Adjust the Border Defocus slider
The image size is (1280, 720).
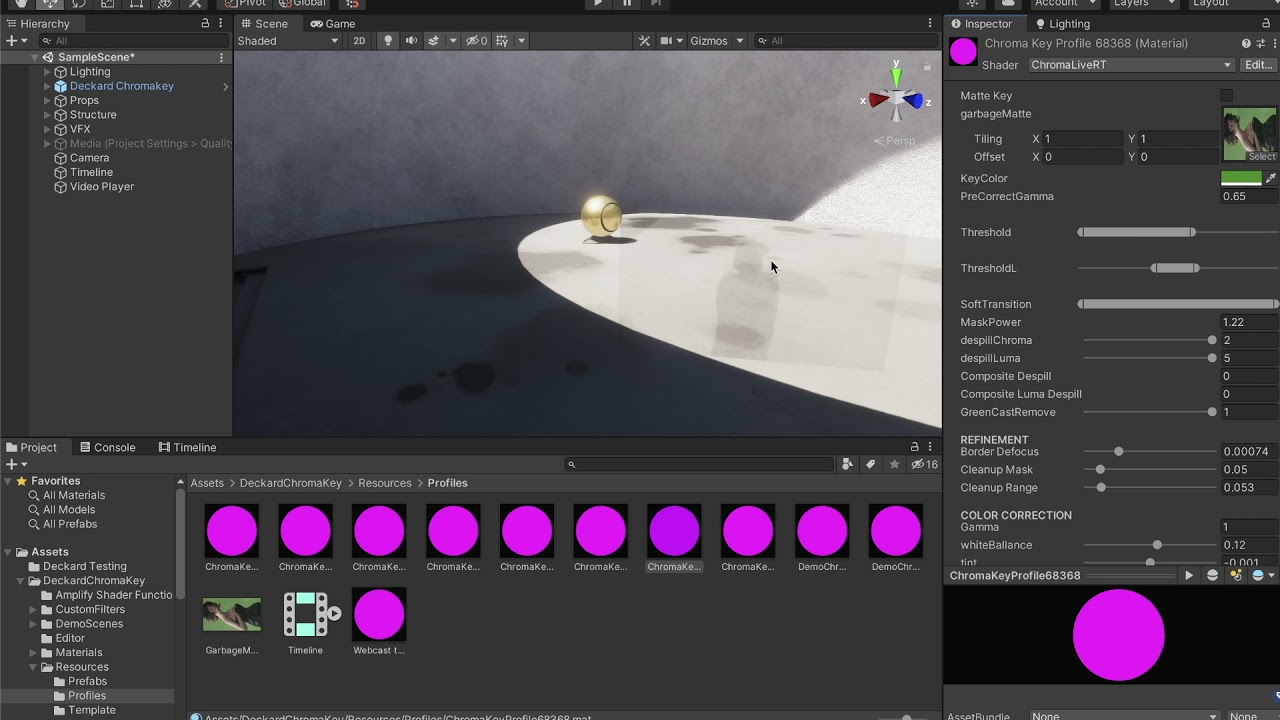point(1148,452)
